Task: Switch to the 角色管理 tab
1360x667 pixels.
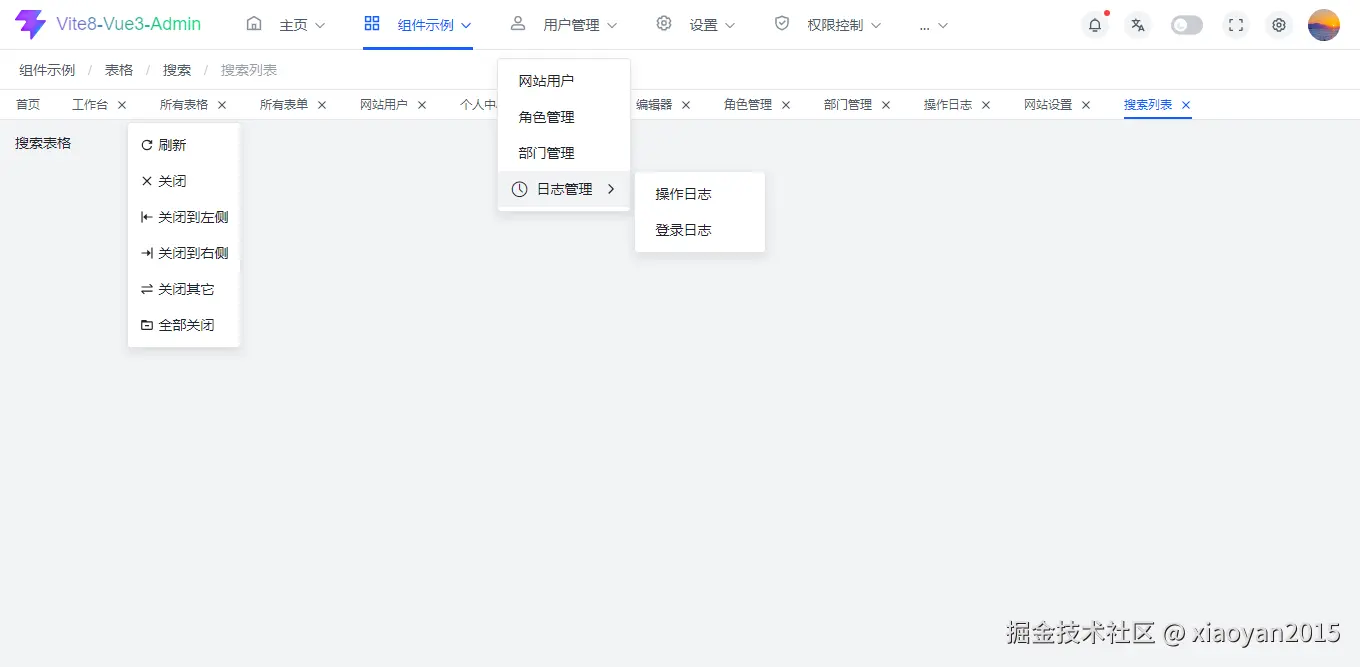Action: (748, 104)
